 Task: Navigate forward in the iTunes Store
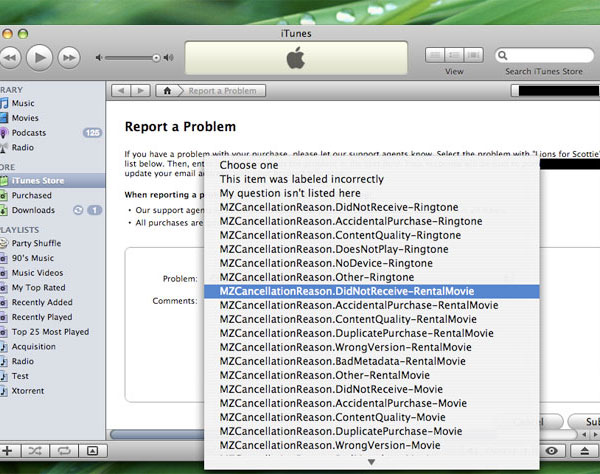pyautogui.click(x=141, y=91)
